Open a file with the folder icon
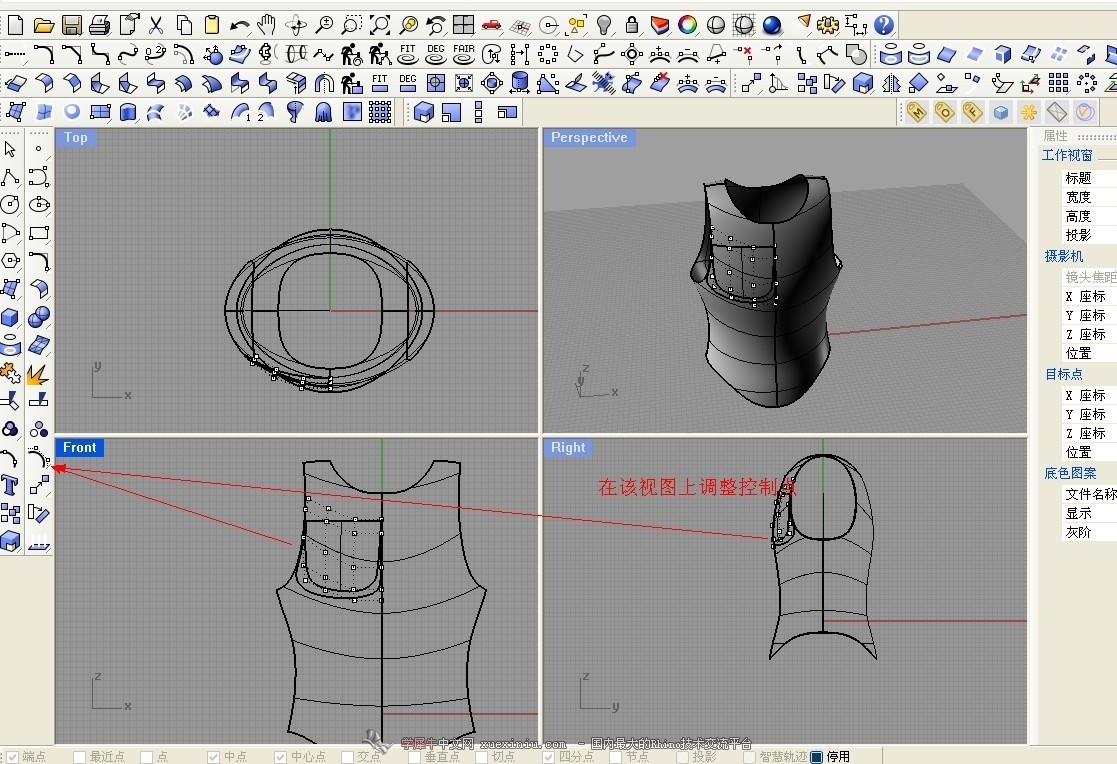 coord(43,26)
